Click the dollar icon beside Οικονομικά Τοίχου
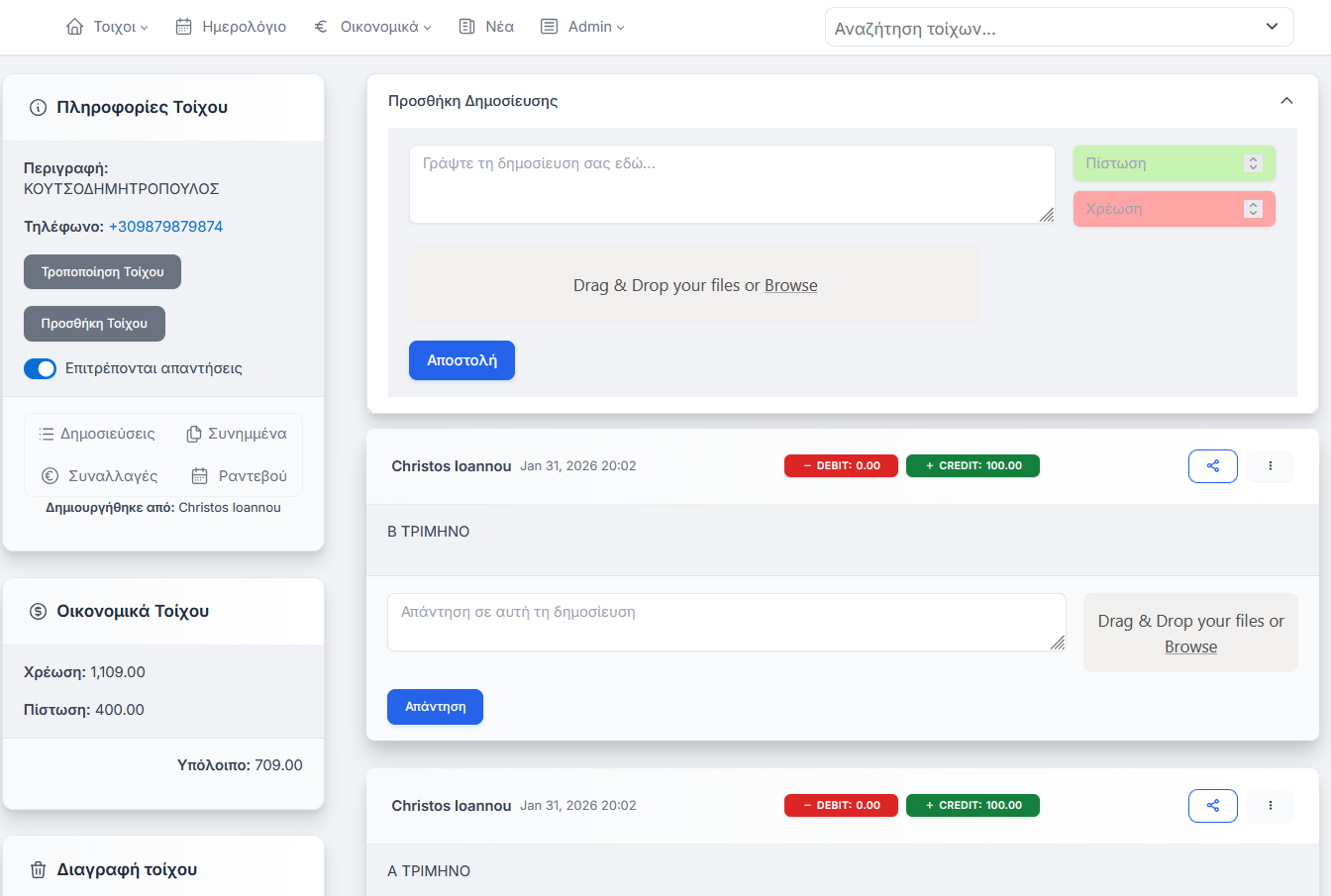Image resolution: width=1331 pixels, height=896 pixels. [x=39, y=612]
